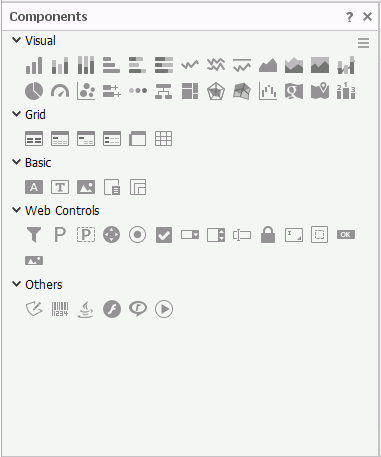Select the combo bar-line chart icon

pos(346,65)
